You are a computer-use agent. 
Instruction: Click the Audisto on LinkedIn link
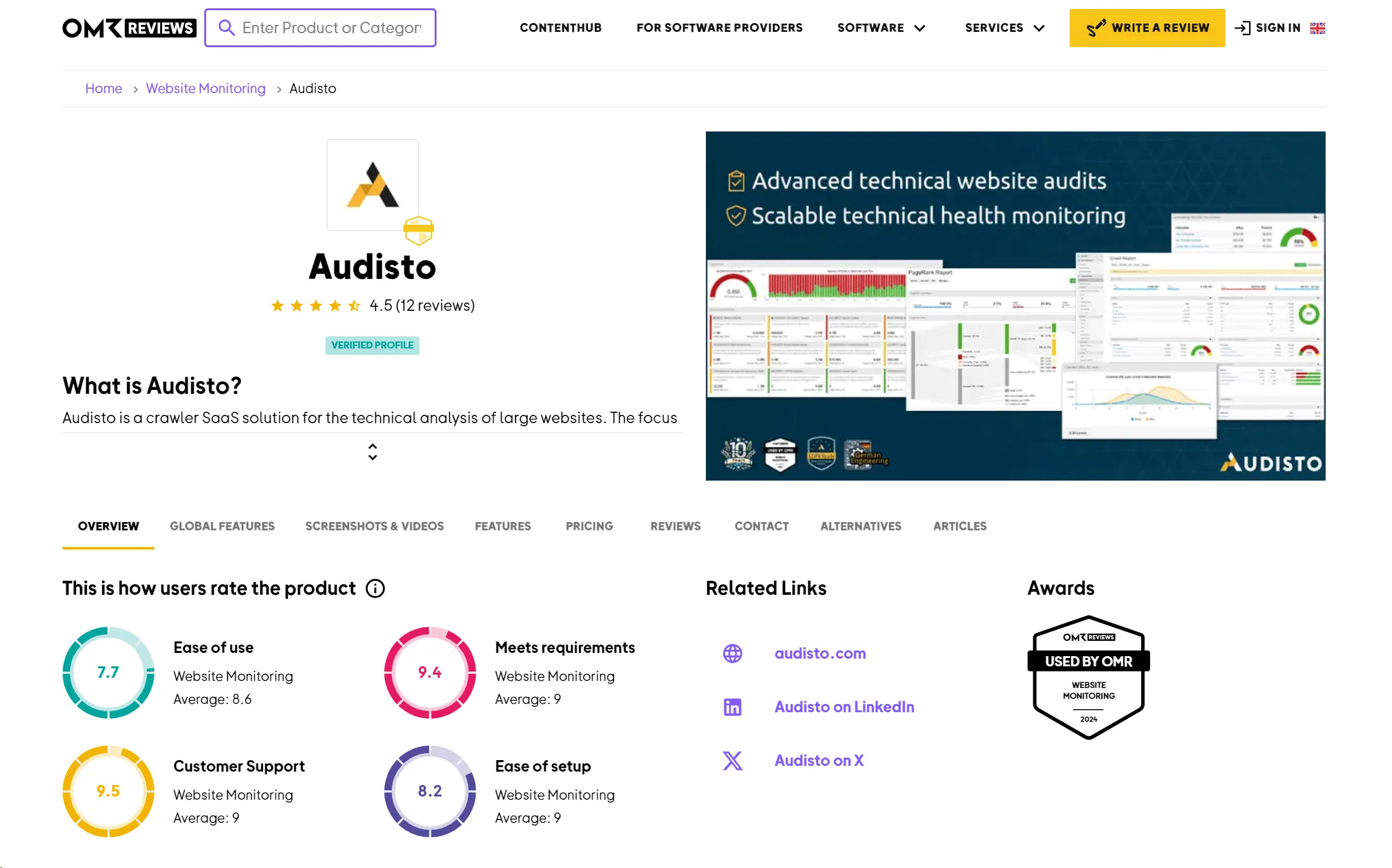click(844, 706)
